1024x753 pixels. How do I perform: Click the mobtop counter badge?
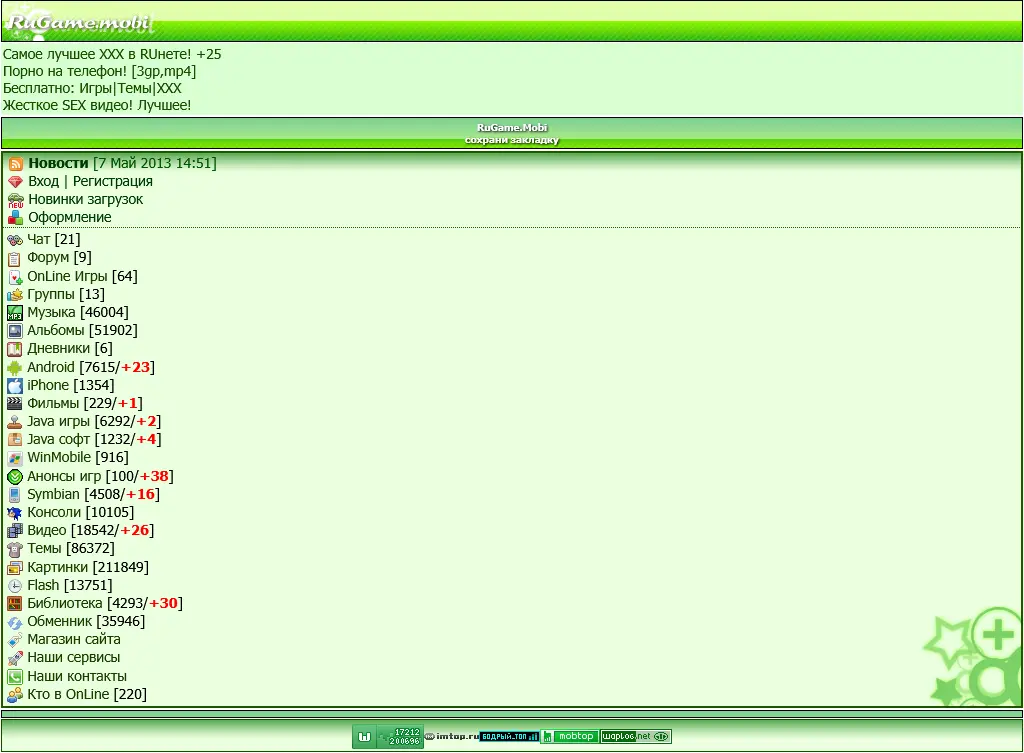click(x=569, y=737)
